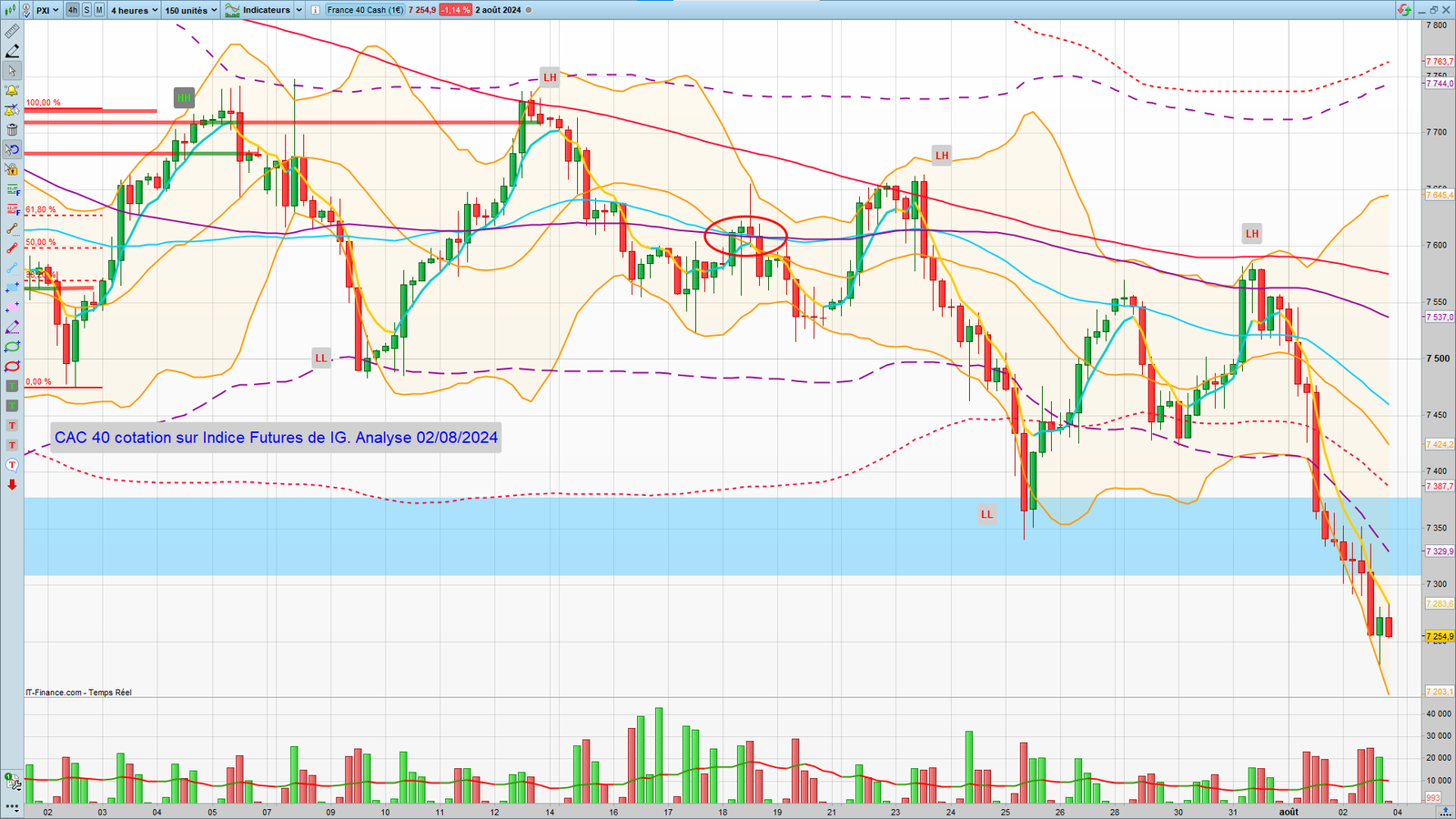Image resolution: width=1456 pixels, height=819 pixels.
Task: Click the gray status dot after date
Action: click(x=530, y=10)
